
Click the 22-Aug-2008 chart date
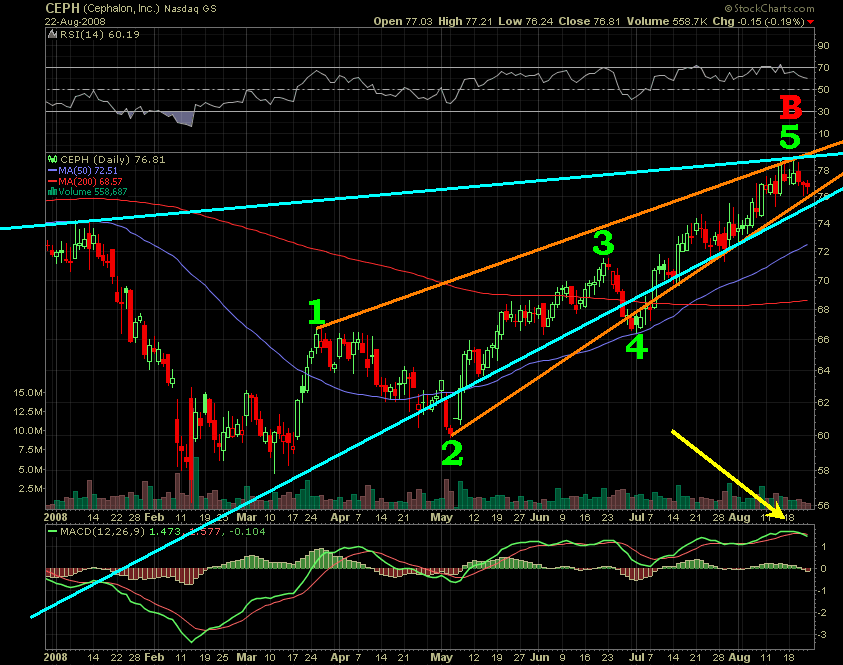(x=75, y=22)
